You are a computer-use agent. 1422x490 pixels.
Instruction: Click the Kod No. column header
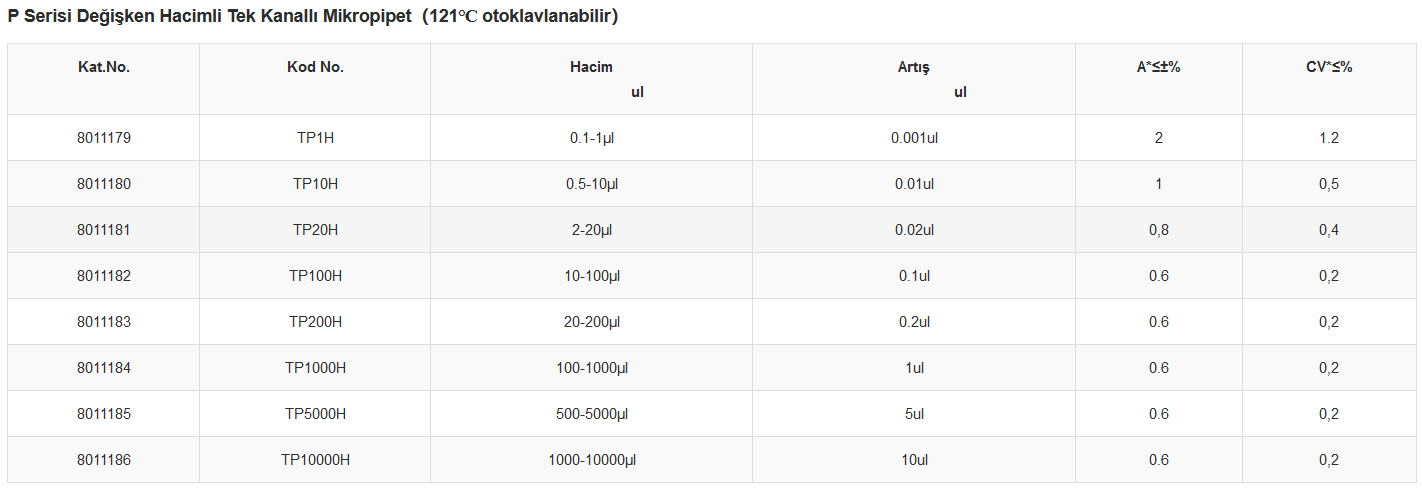click(315, 67)
